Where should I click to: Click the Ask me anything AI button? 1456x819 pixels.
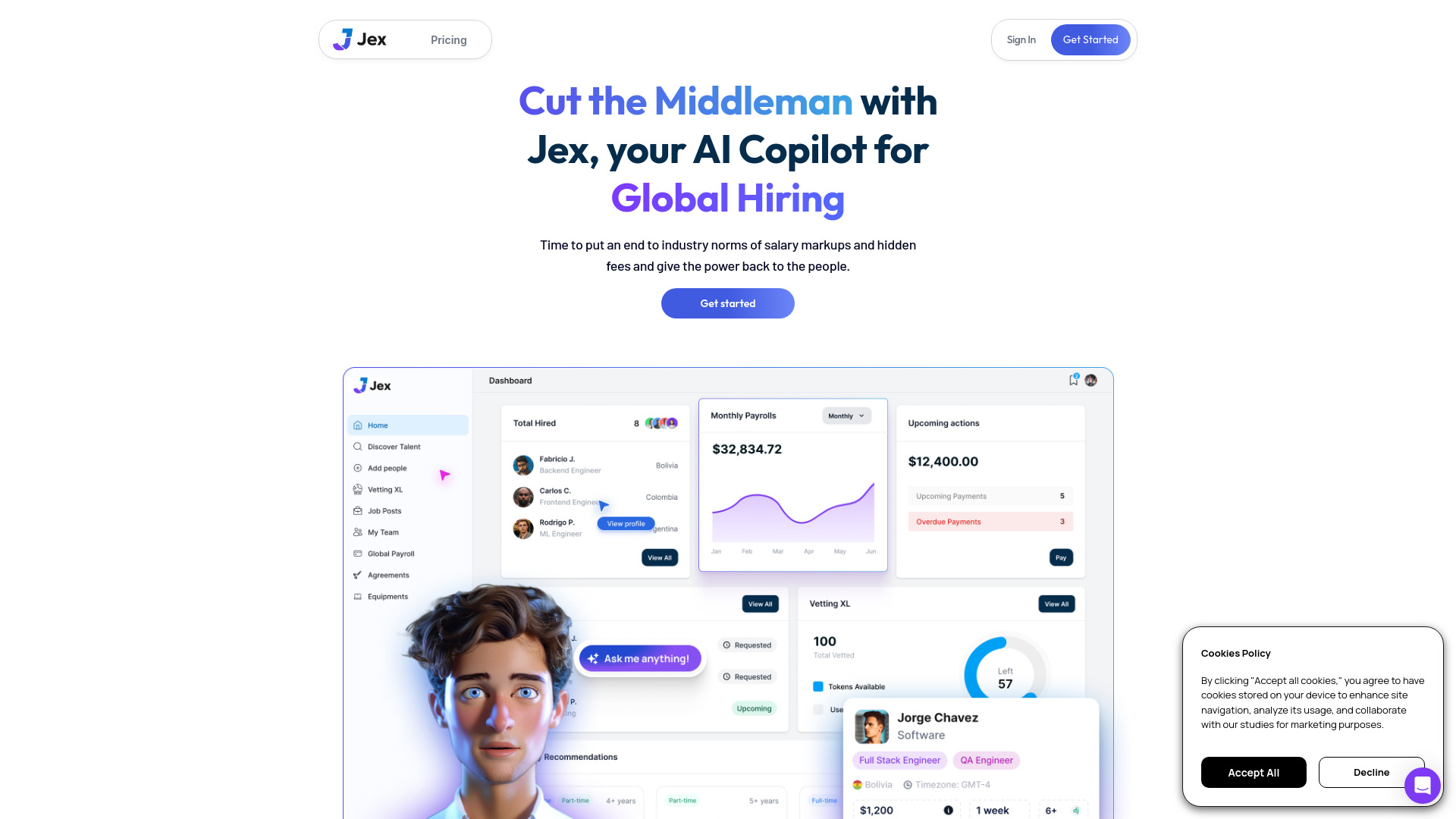pos(640,658)
